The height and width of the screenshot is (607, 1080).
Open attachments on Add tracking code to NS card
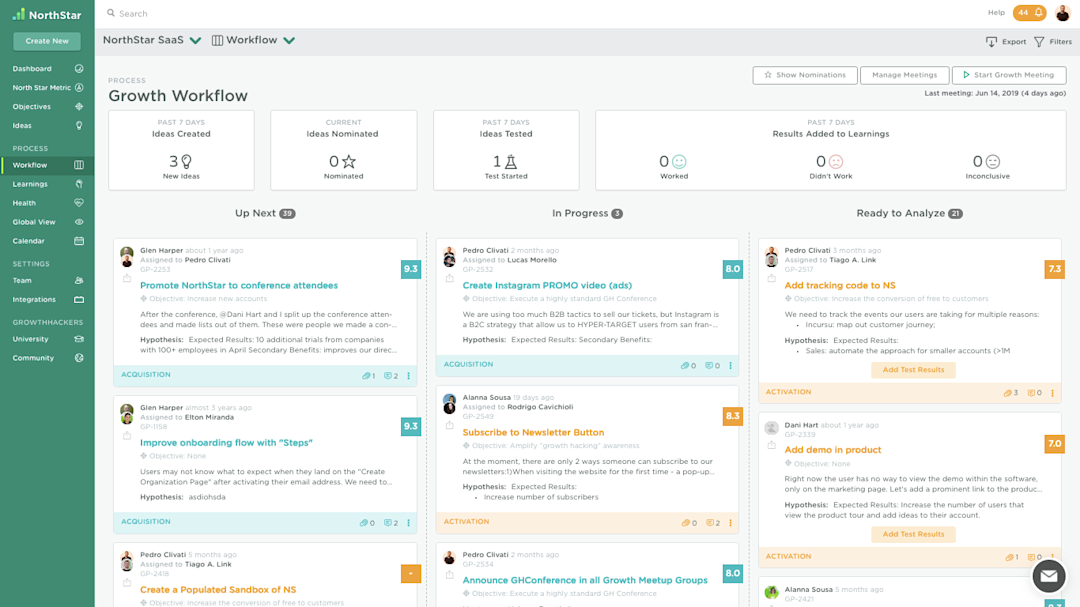1011,393
